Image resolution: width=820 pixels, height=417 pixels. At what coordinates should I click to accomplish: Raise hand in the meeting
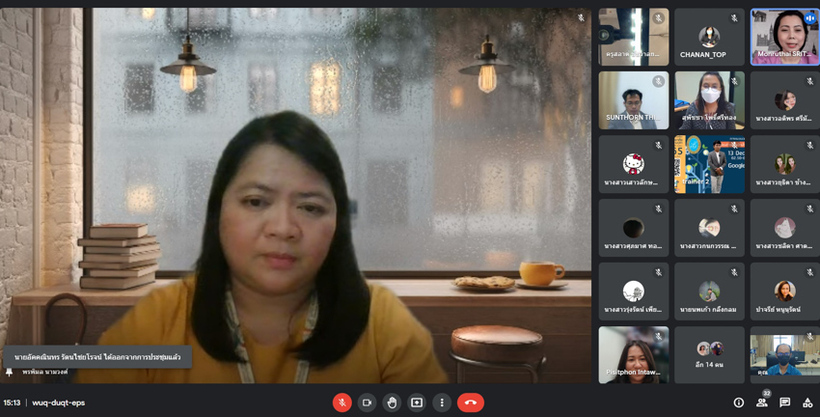tap(392, 402)
